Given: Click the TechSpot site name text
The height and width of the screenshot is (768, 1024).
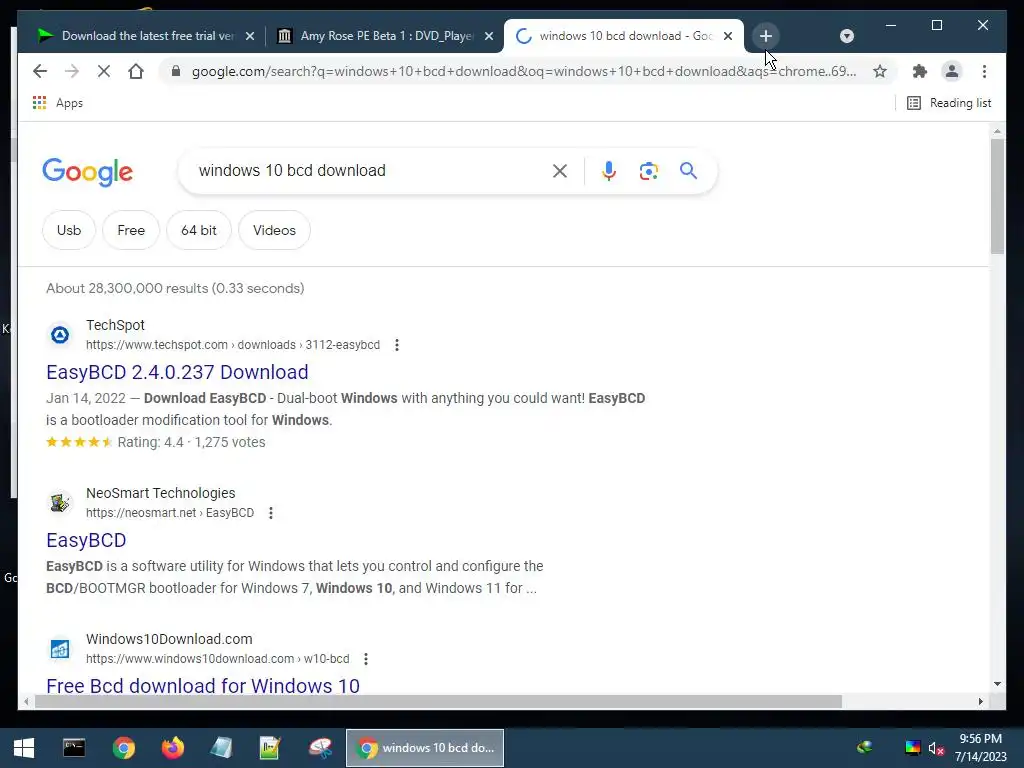Looking at the screenshot, I should [116, 325].
